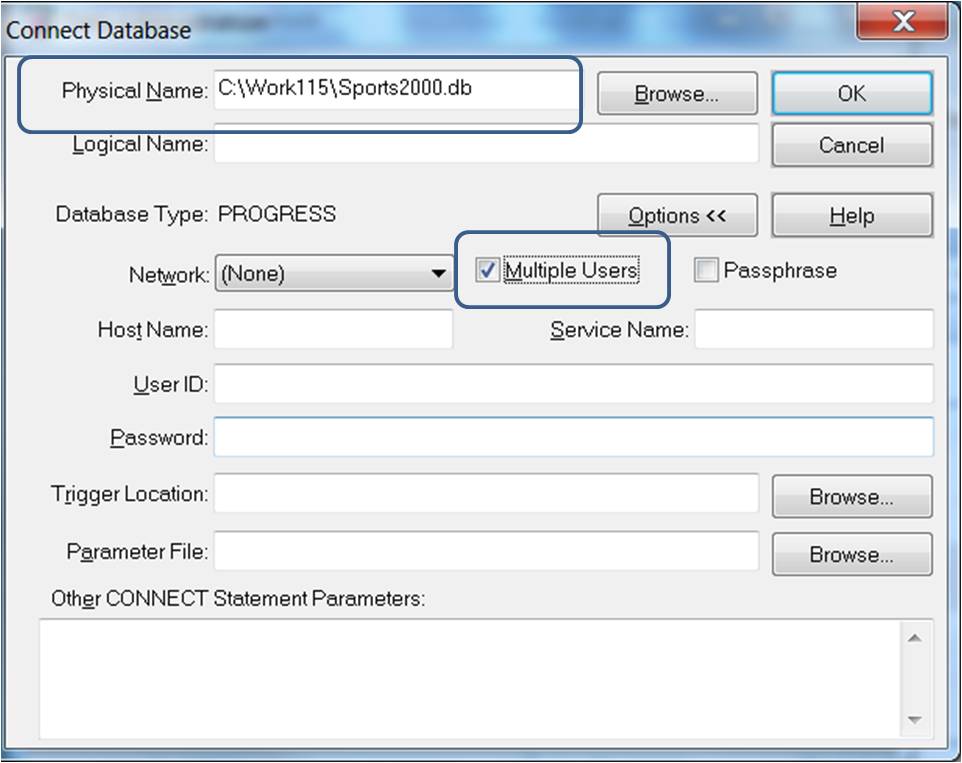Collapse the Options << section

(x=677, y=215)
